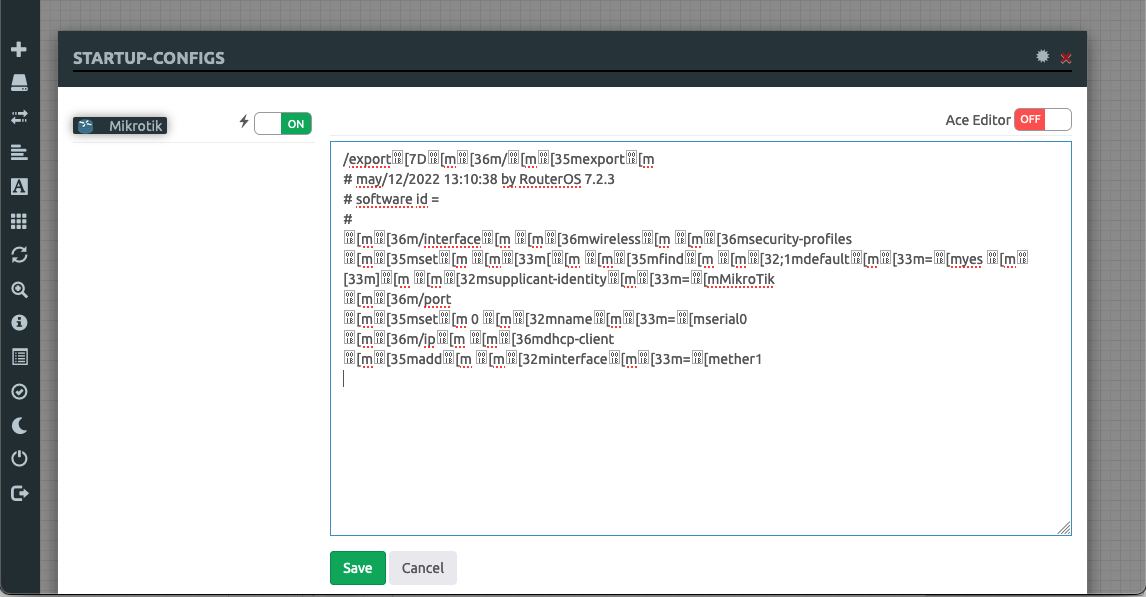Click the Mikrotik router device icon
This screenshot has height=597, width=1146.
(86, 126)
